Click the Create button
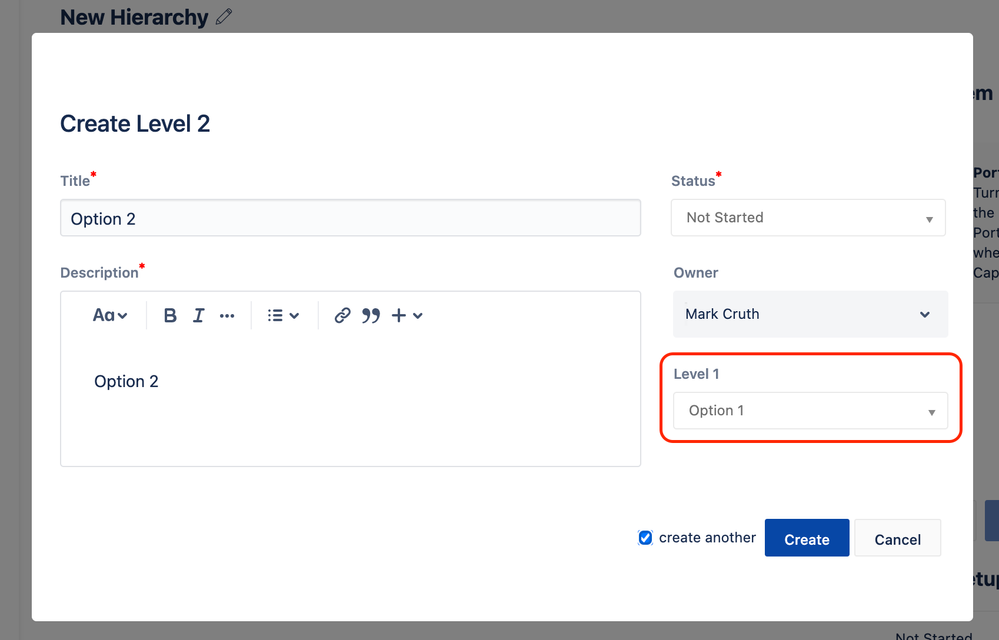Screen dimensions: 999x640 pyautogui.click(x=807, y=538)
